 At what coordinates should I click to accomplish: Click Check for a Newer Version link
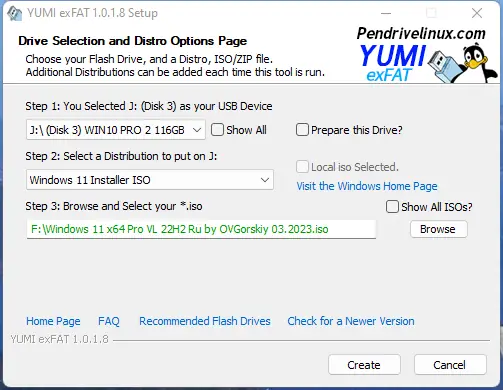click(351, 321)
